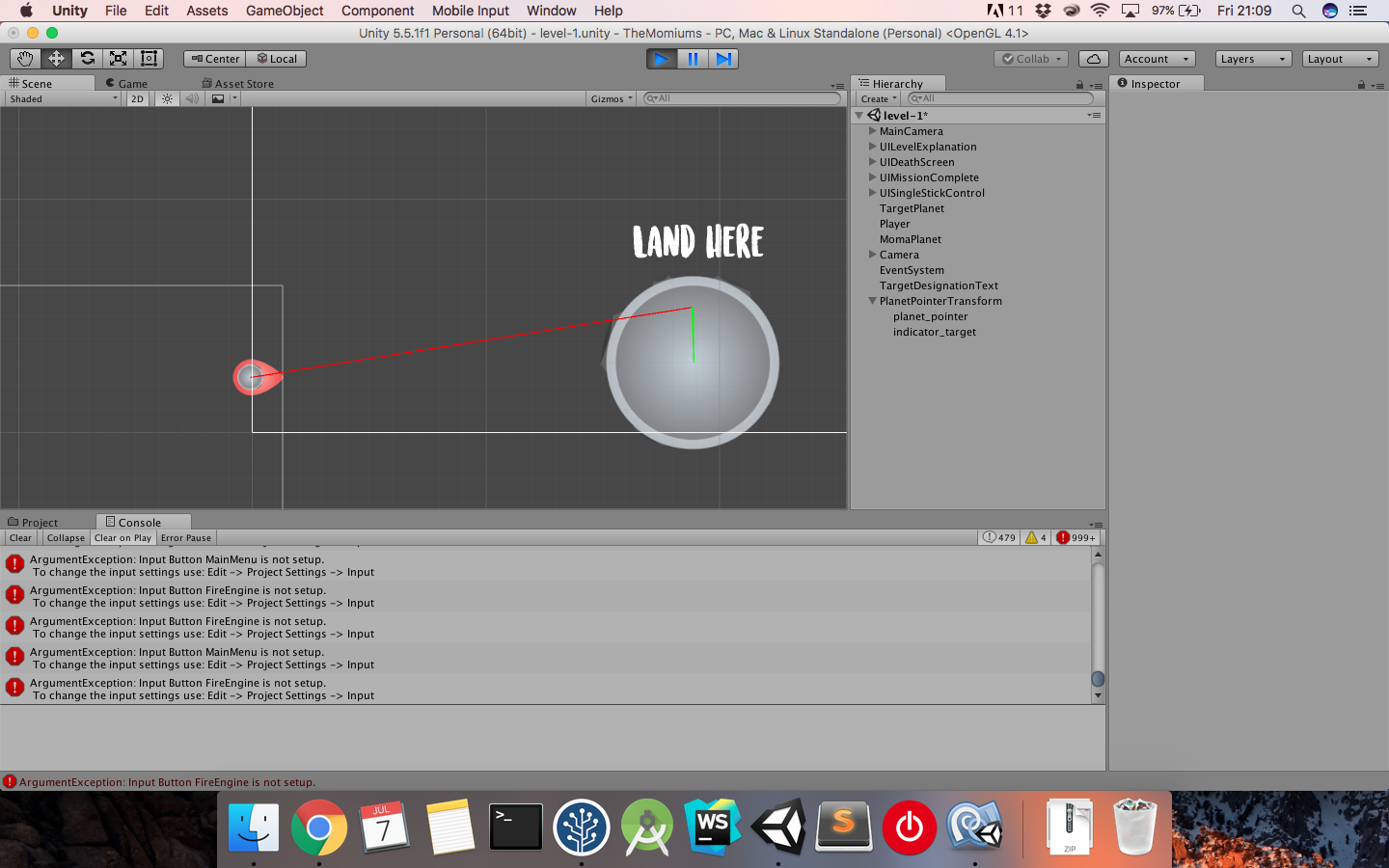Expand the MainCamera object
The width and height of the screenshot is (1389, 868).
pyautogui.click(x=873, y=131)
